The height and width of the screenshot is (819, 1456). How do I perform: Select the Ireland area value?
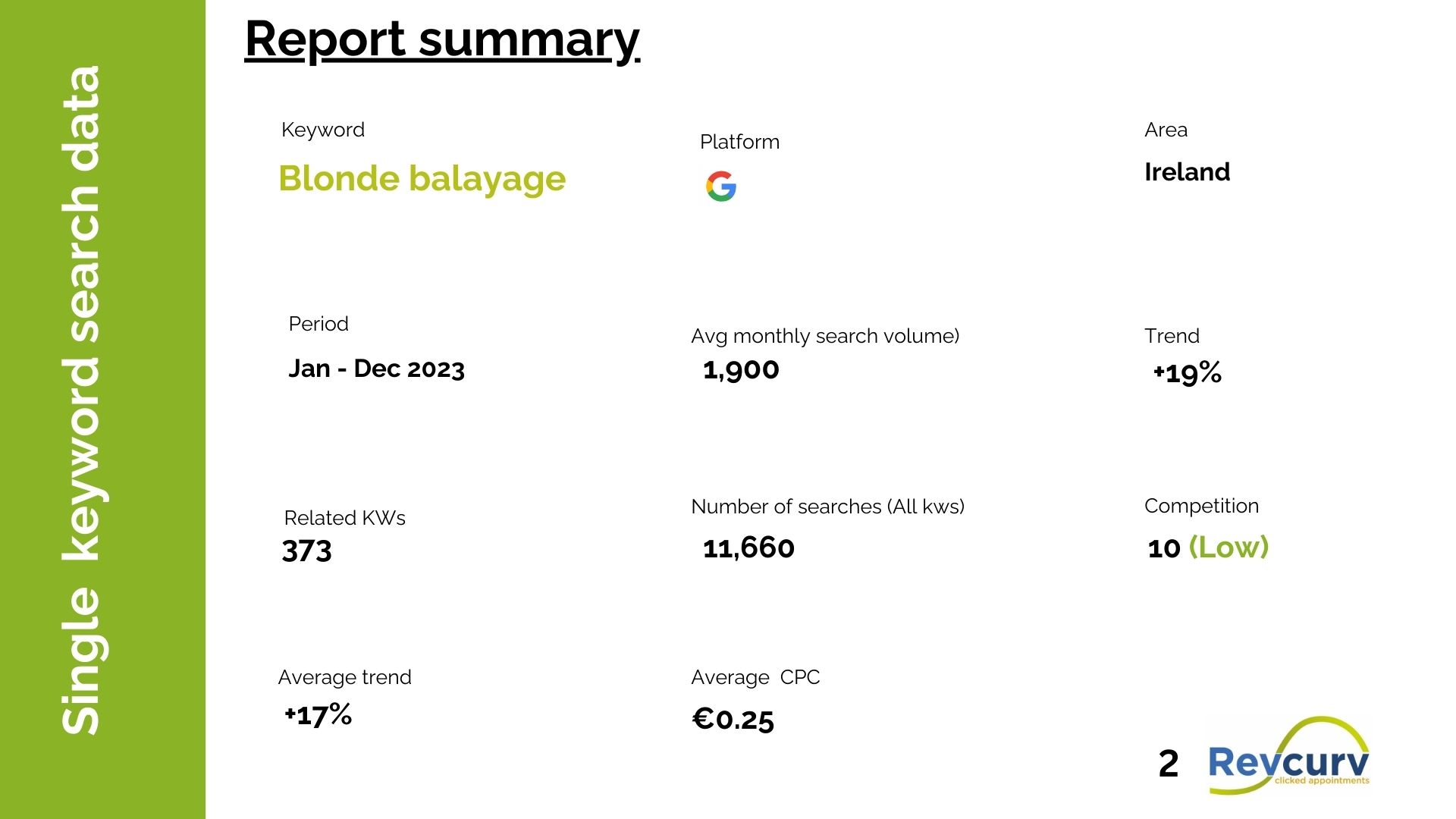(x=1187, y=172)
